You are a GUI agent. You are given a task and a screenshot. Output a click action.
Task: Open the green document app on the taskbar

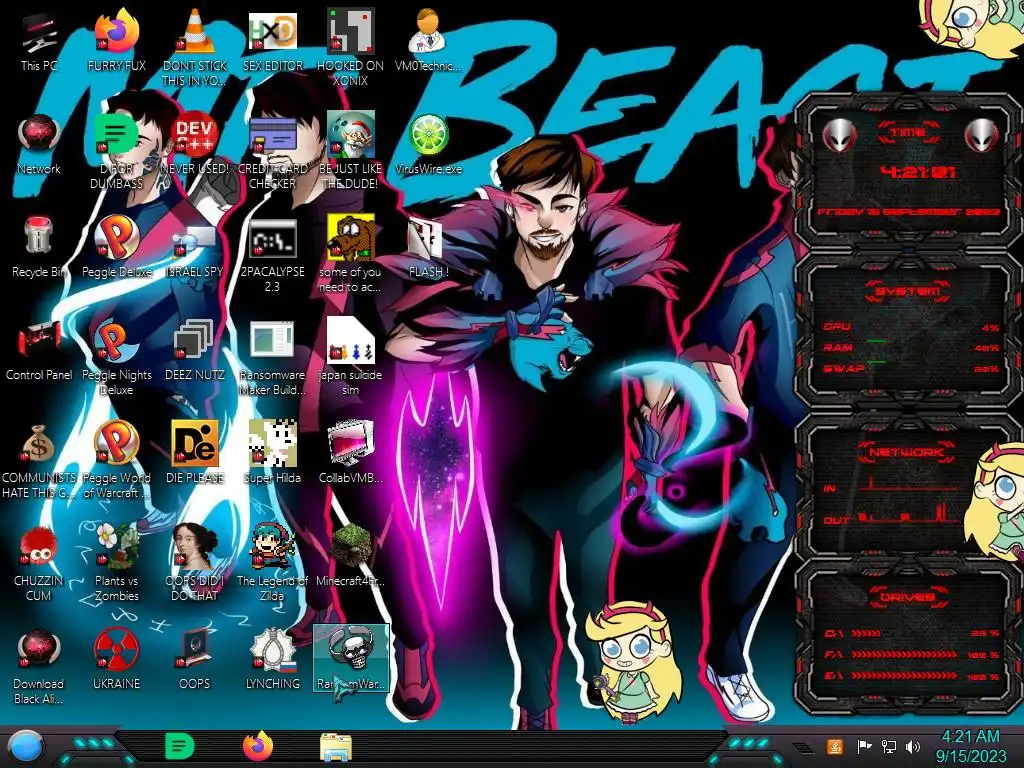180,747
